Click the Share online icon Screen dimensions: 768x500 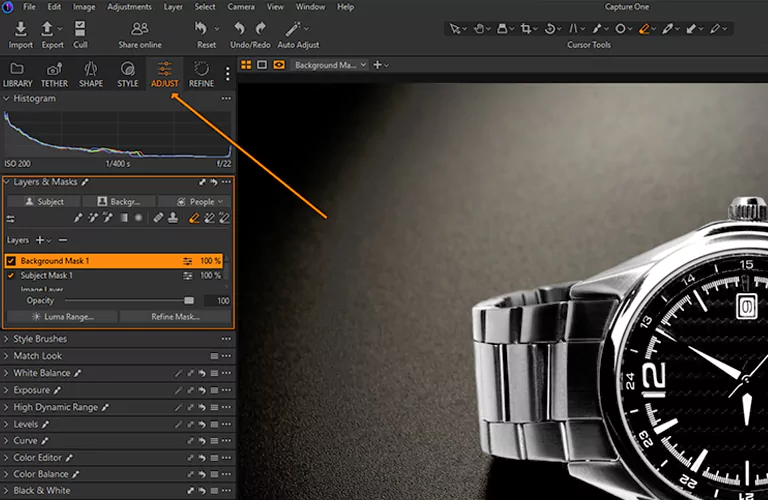[x=141, y=30]
